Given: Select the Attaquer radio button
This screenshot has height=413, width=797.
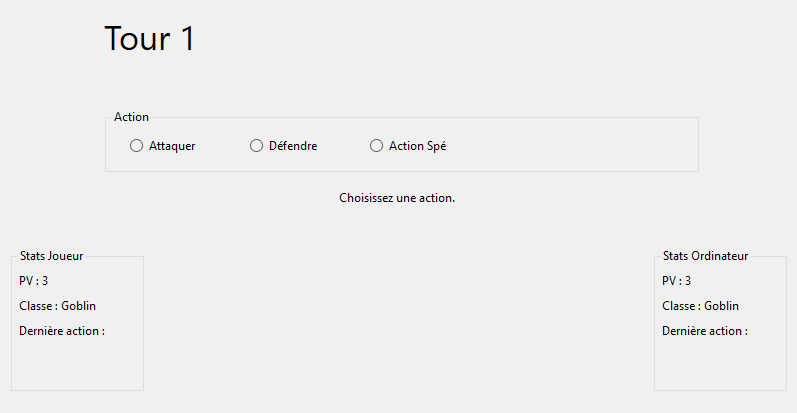Looking at the screenshot, I should pos(137,146).
